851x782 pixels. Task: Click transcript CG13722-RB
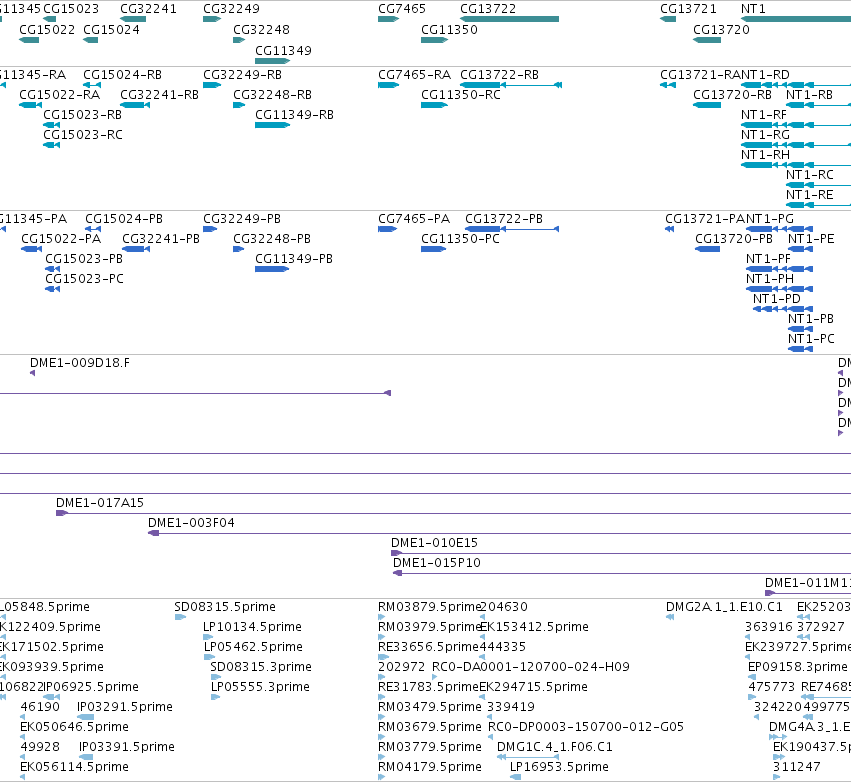499,74
